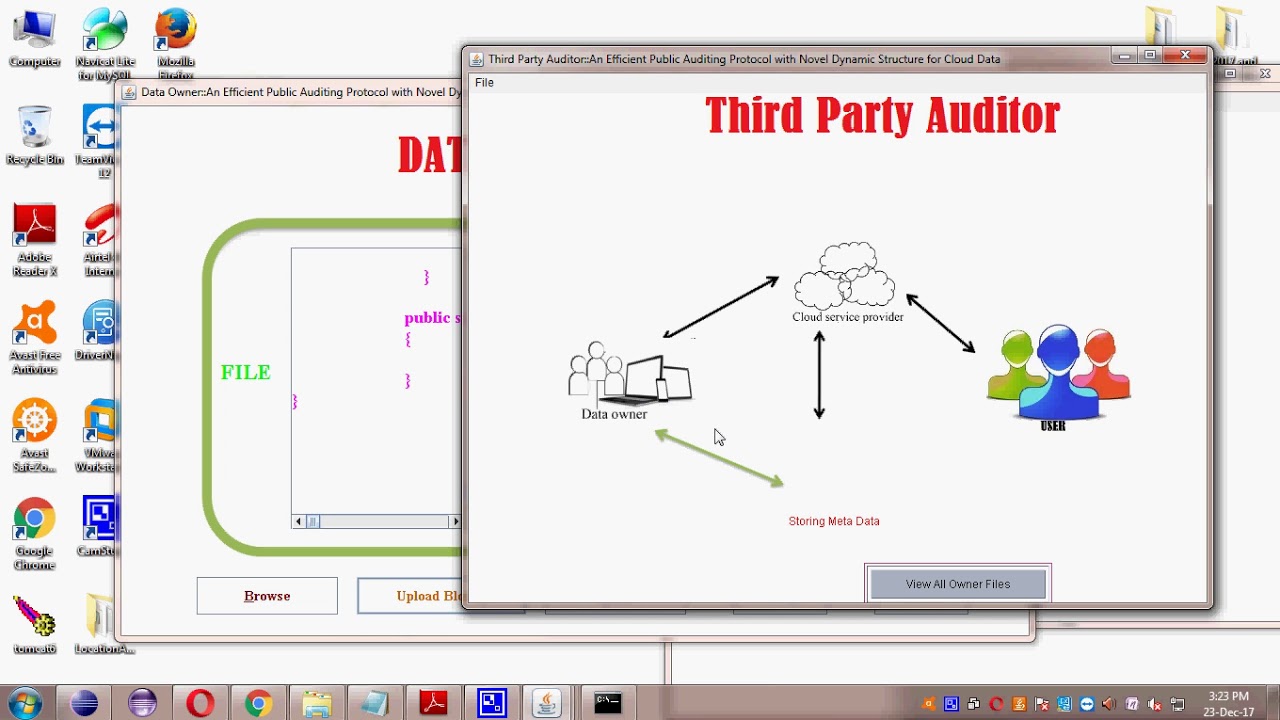Image resolution: width=1280 pixels, height=720 pixels.
Task: Click right arrow of Data Owner file scrollbar
Action: (x=455, y=521)
